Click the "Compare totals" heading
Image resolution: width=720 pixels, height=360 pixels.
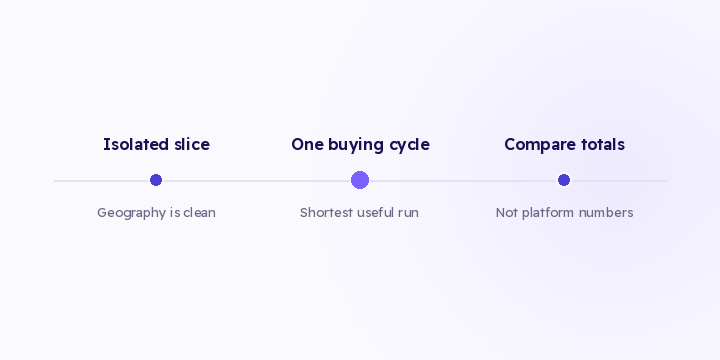(564, 145)
